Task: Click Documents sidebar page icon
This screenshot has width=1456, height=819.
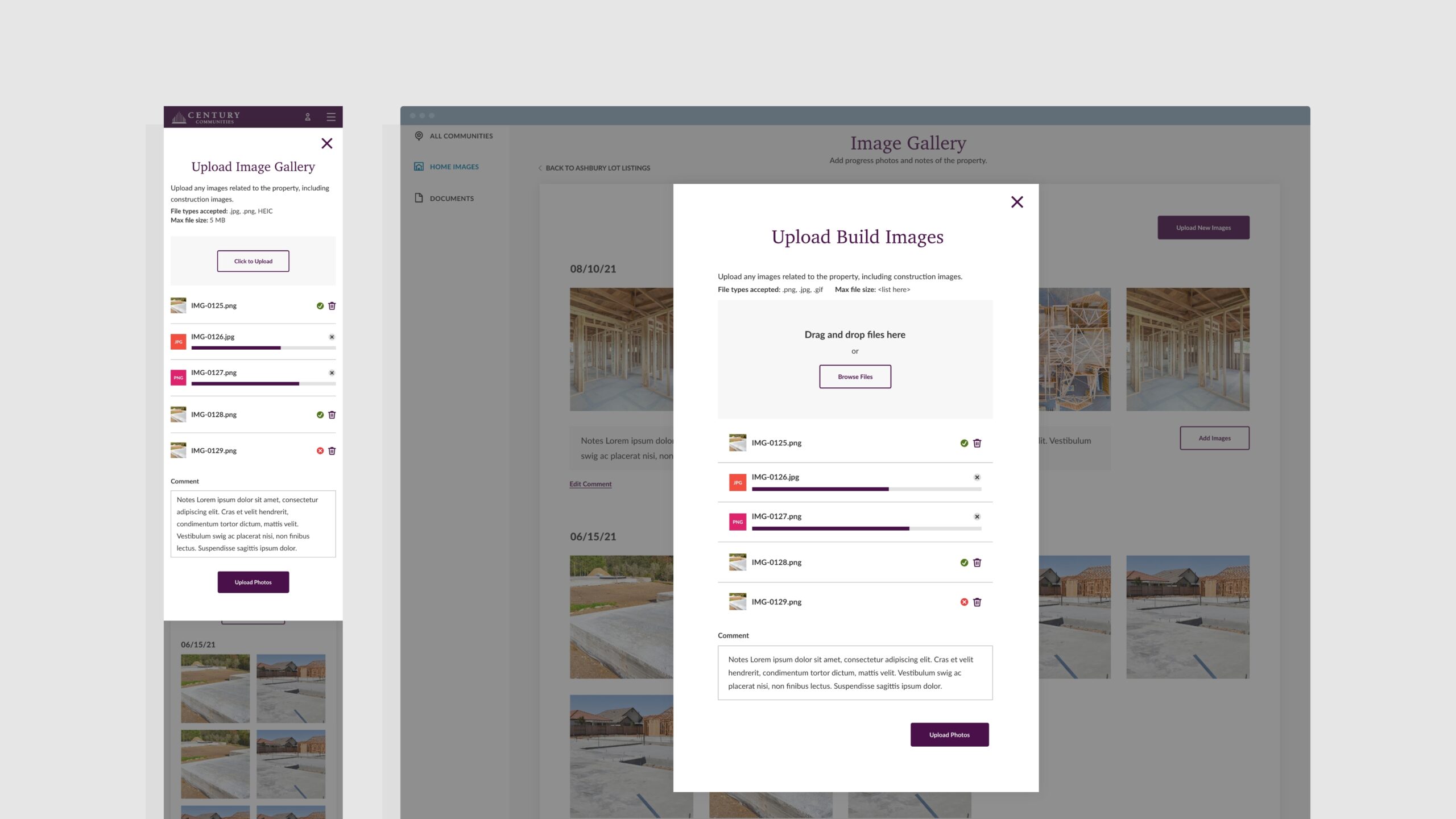Action: (419, 198)
